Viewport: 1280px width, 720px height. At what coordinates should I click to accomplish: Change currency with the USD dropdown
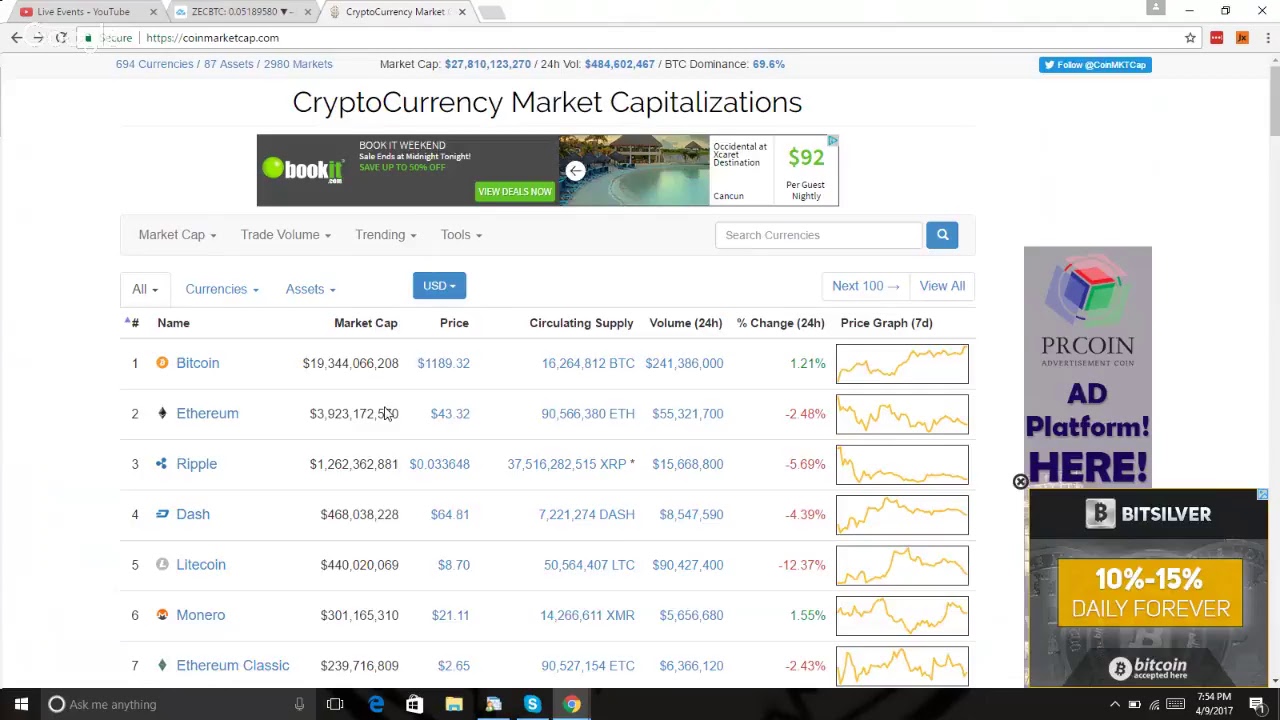439,286
